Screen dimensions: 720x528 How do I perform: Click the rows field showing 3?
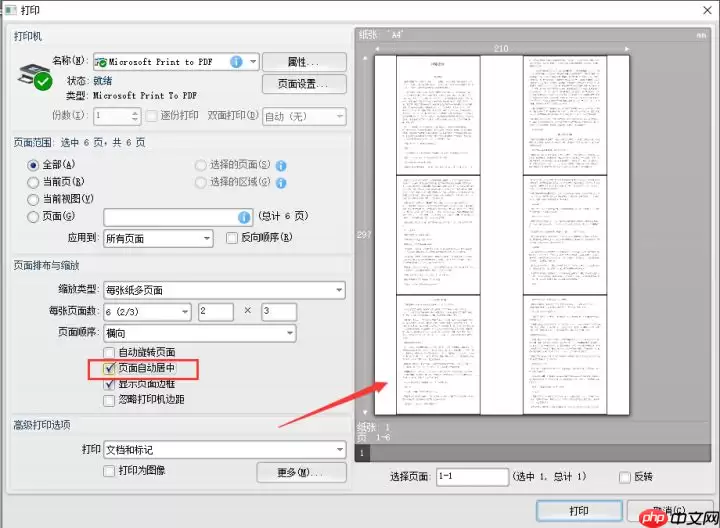279,312
